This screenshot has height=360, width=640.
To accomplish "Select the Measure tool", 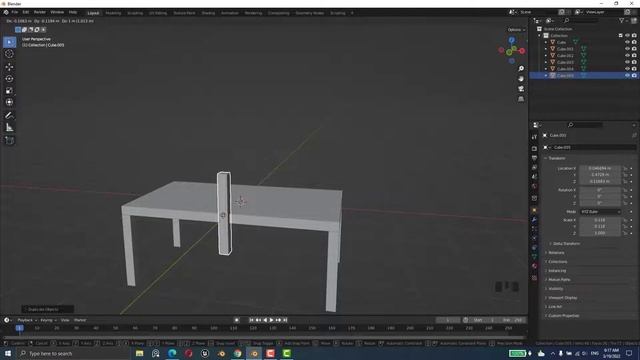I will tap(9, 128).
